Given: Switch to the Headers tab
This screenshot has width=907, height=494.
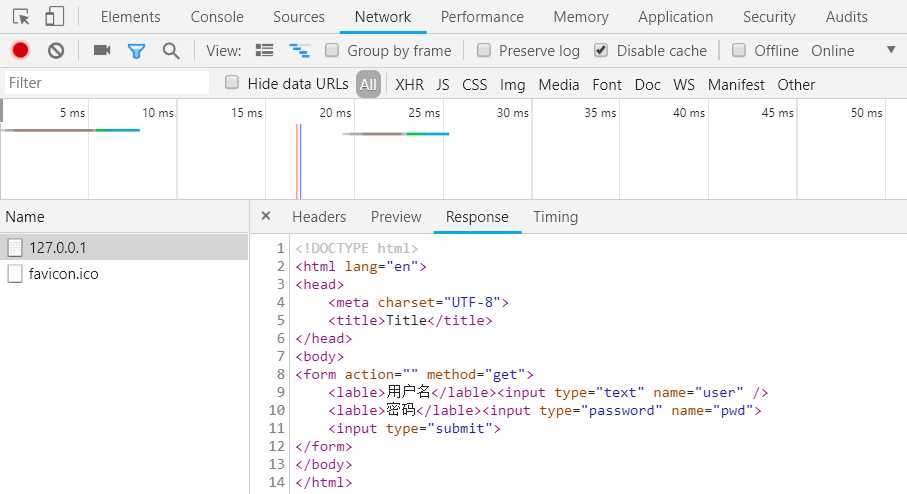Looking at the screenshot, I should [x=319, y=217].
